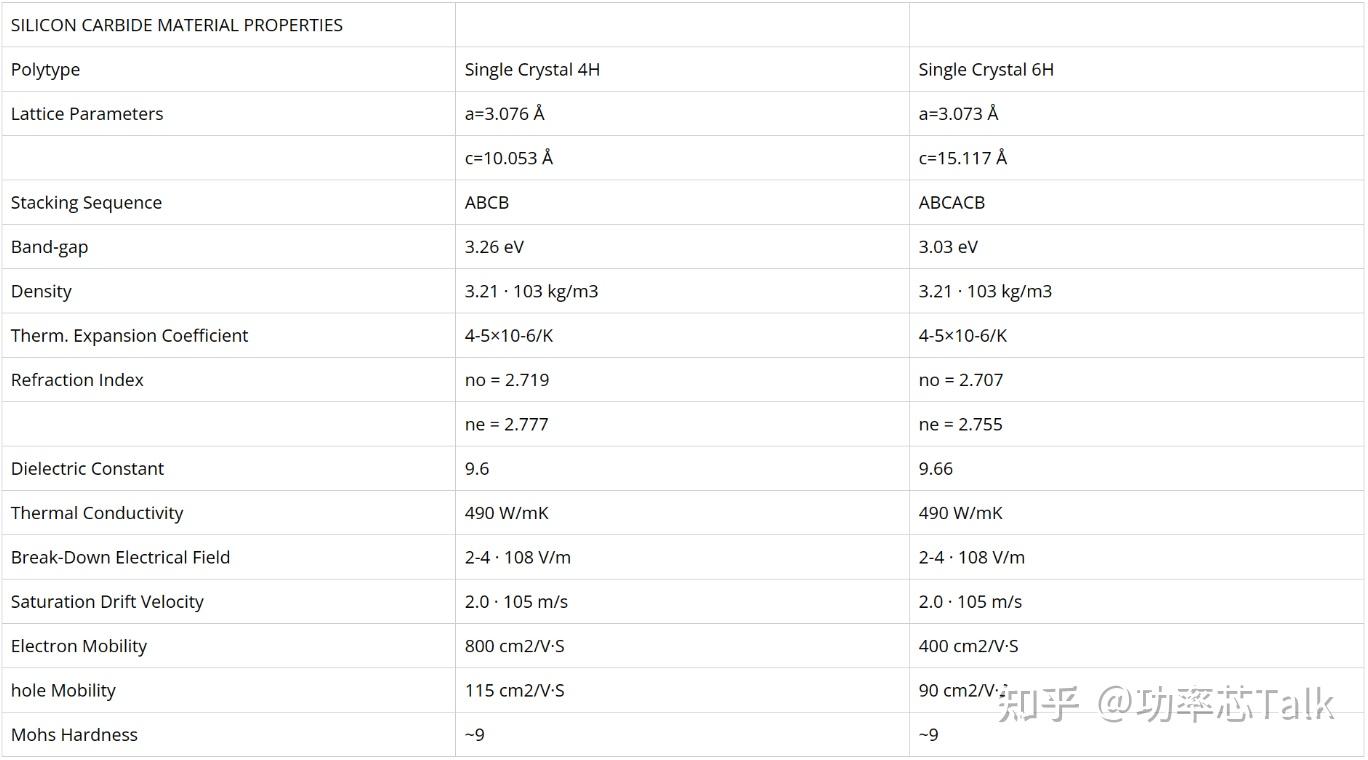Select the "Single Crystal 6H" column heading
This screenshot has height=760, width=1368.
tap(986, 69)
